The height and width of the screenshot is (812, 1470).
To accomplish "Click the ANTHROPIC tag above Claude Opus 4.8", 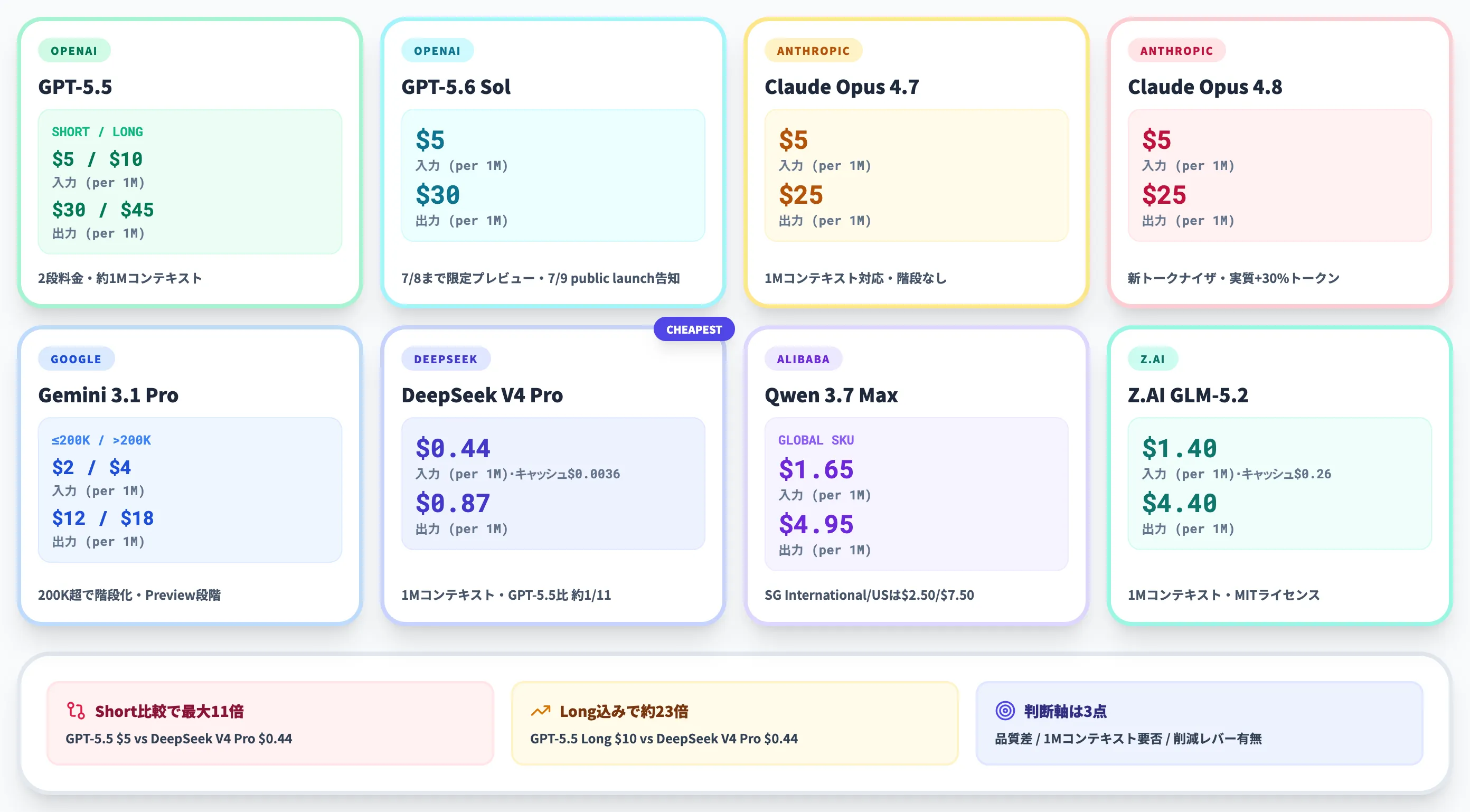I will click(1176, 51).
